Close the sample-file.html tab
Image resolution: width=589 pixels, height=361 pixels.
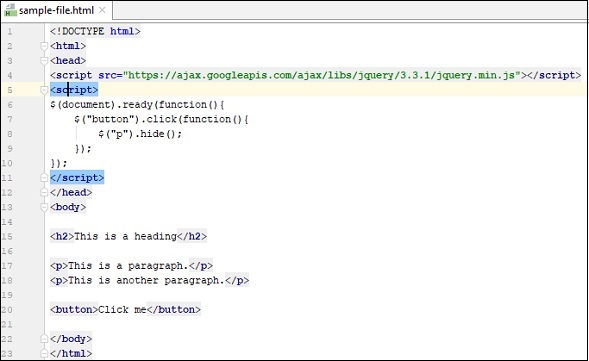[102, 10]
